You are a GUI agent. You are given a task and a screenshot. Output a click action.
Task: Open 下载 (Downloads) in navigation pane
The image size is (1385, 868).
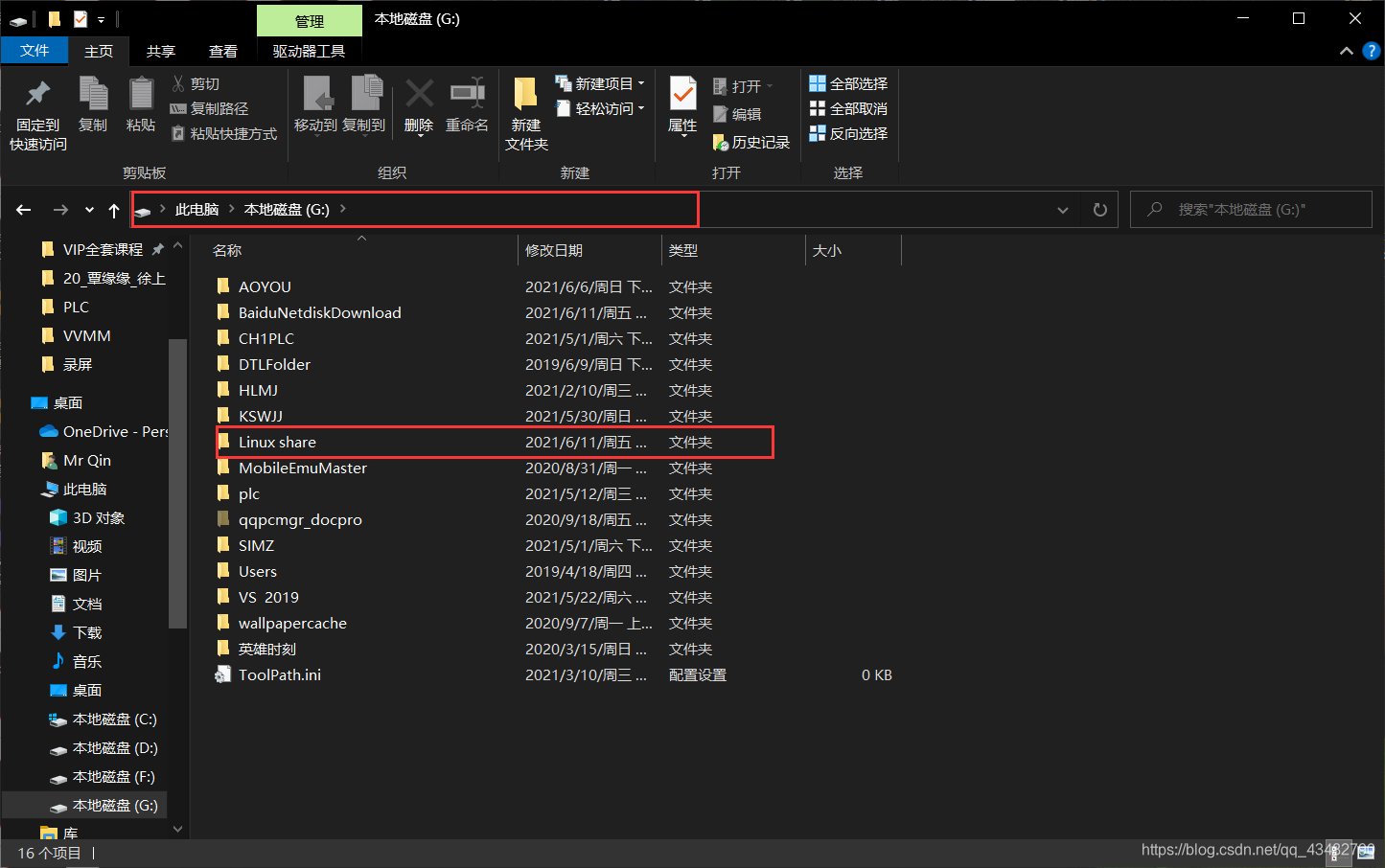click(x=76, y=632)
